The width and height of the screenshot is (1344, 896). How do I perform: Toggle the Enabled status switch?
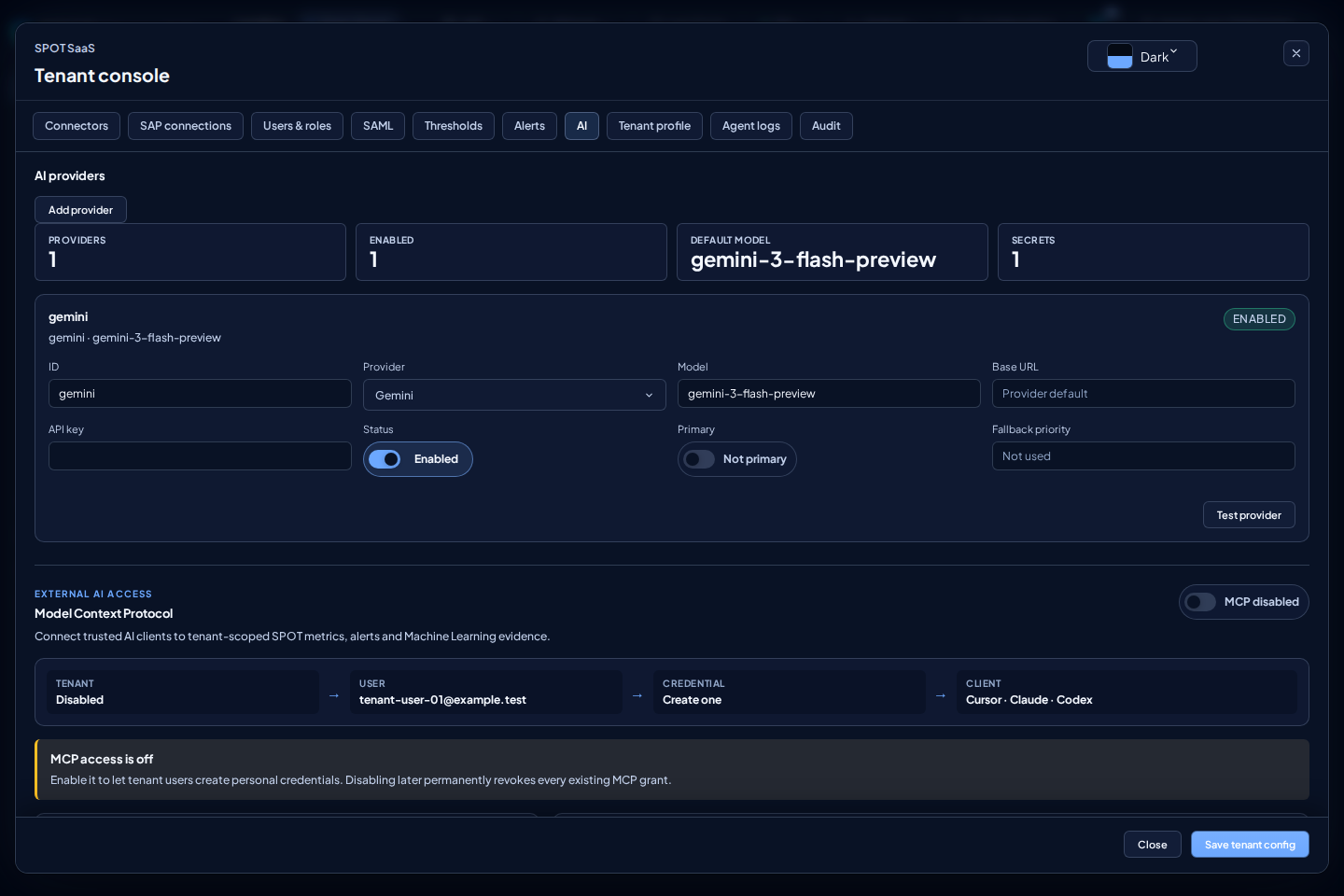[418, 459]
